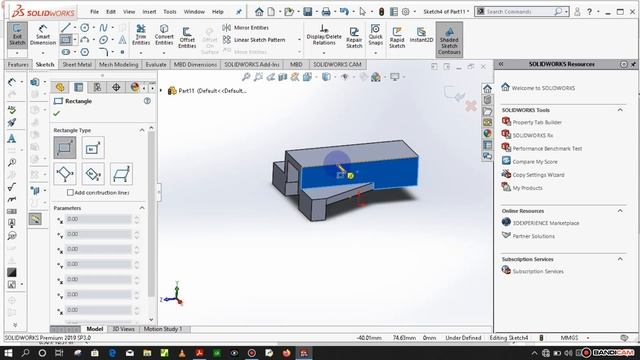Collapse Parameters section
640x360 pixels.
click(142, 208)
